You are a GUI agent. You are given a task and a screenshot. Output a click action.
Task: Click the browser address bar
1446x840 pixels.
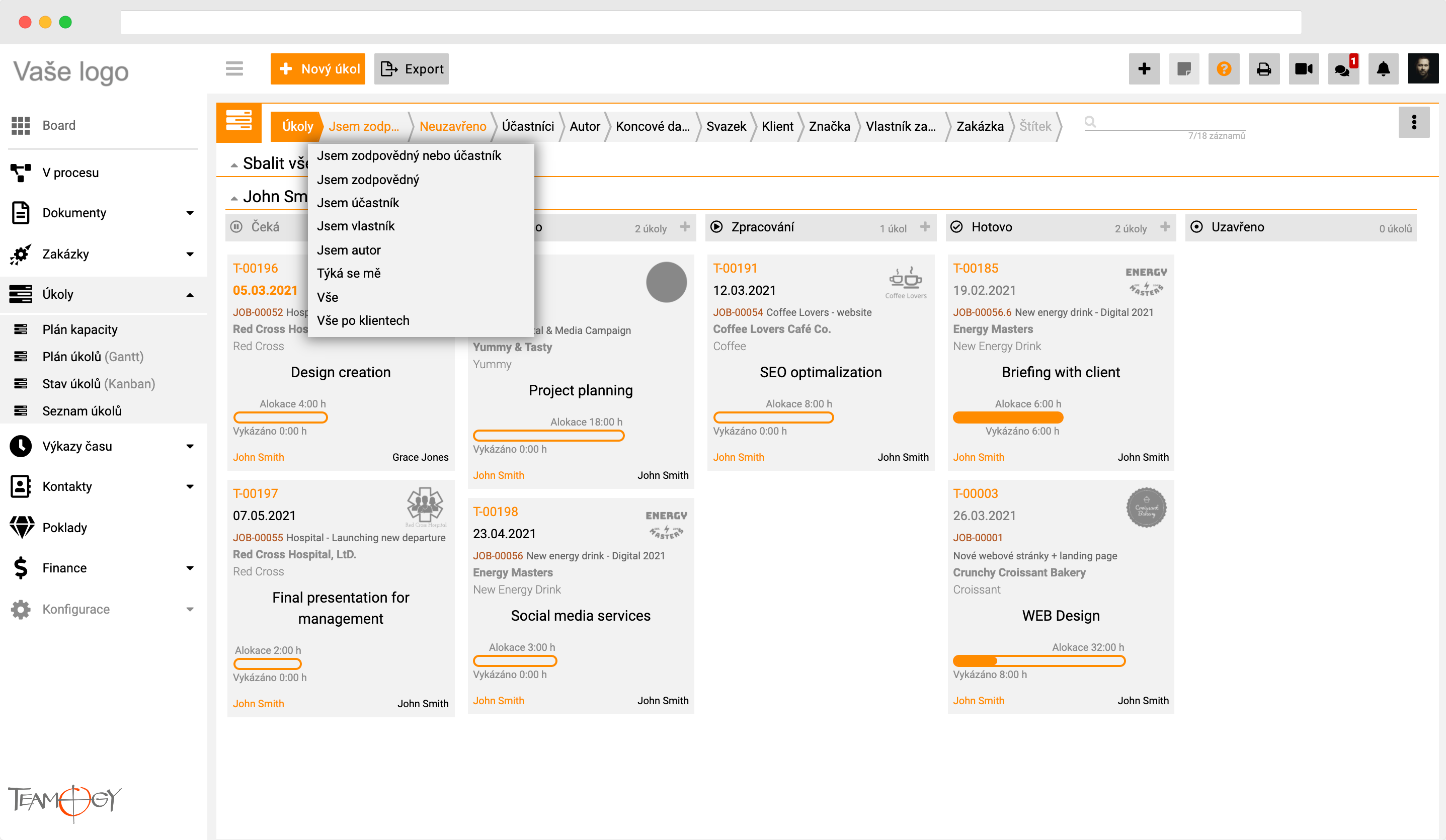[710, 22]
